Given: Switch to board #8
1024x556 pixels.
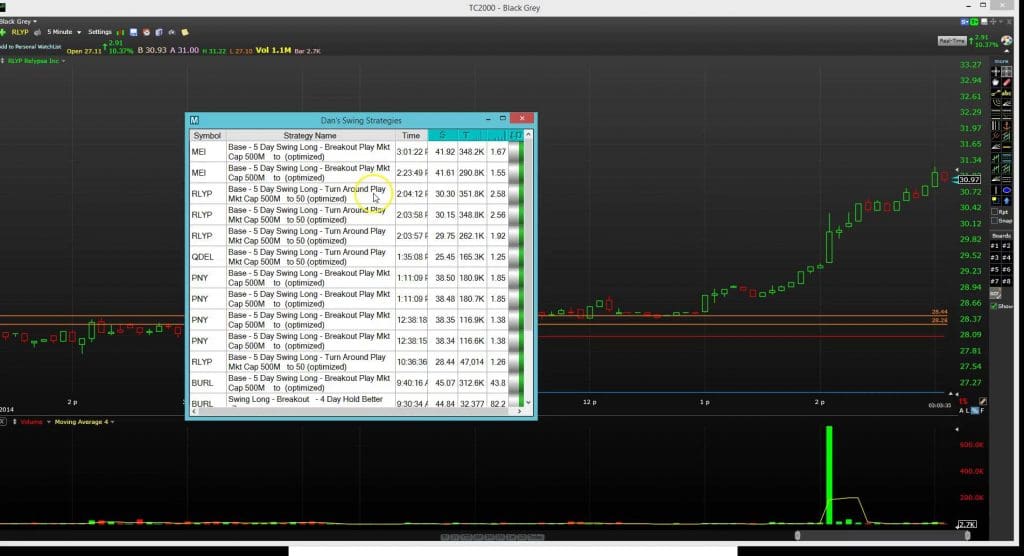Looking at the screenshot, I should click(1006, 281).
